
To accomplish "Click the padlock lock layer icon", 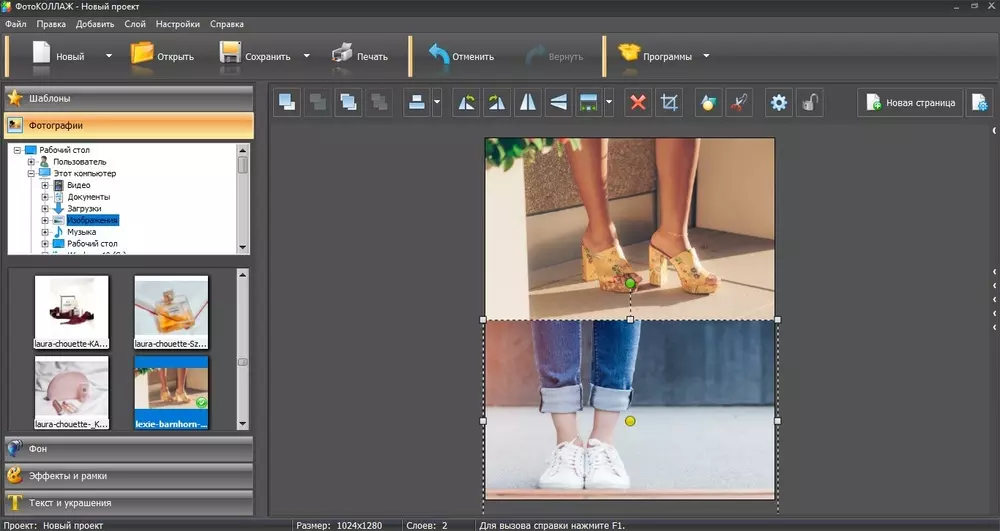I will coord(810,103).
